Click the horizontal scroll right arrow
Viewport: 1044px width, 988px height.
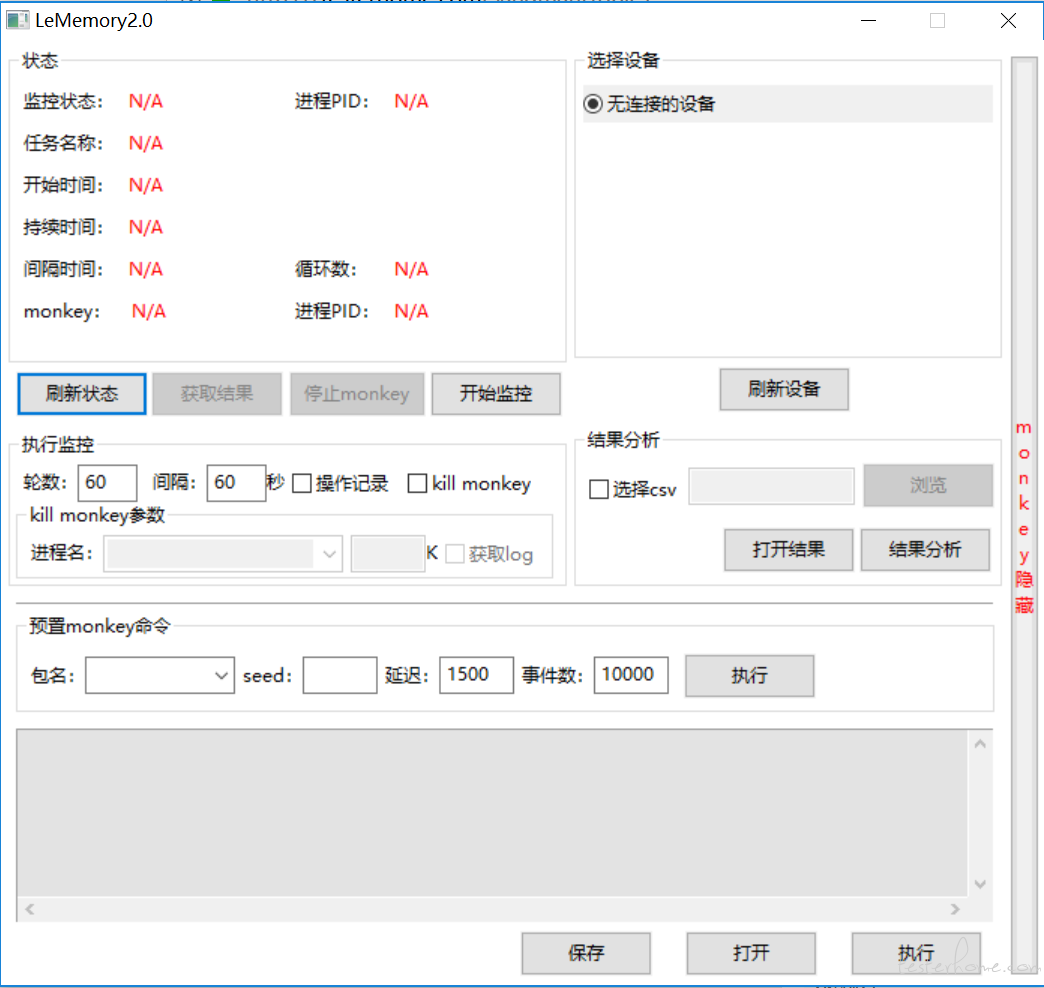tap(955, 909)
